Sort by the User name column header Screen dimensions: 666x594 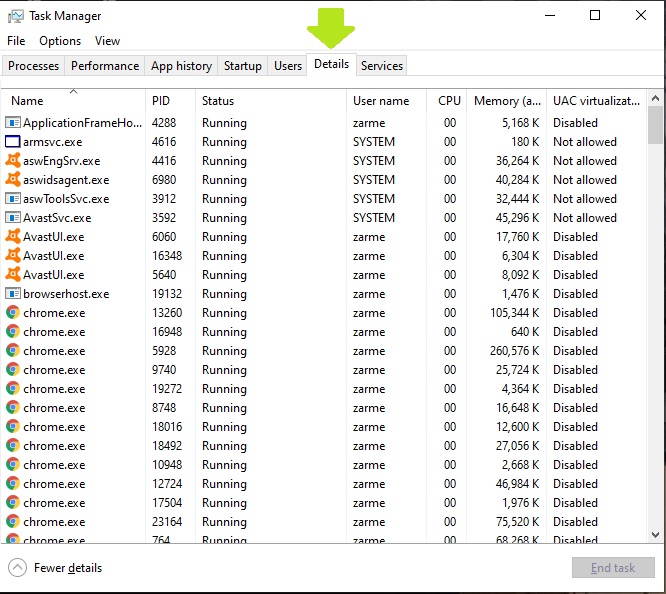[387, 101]
